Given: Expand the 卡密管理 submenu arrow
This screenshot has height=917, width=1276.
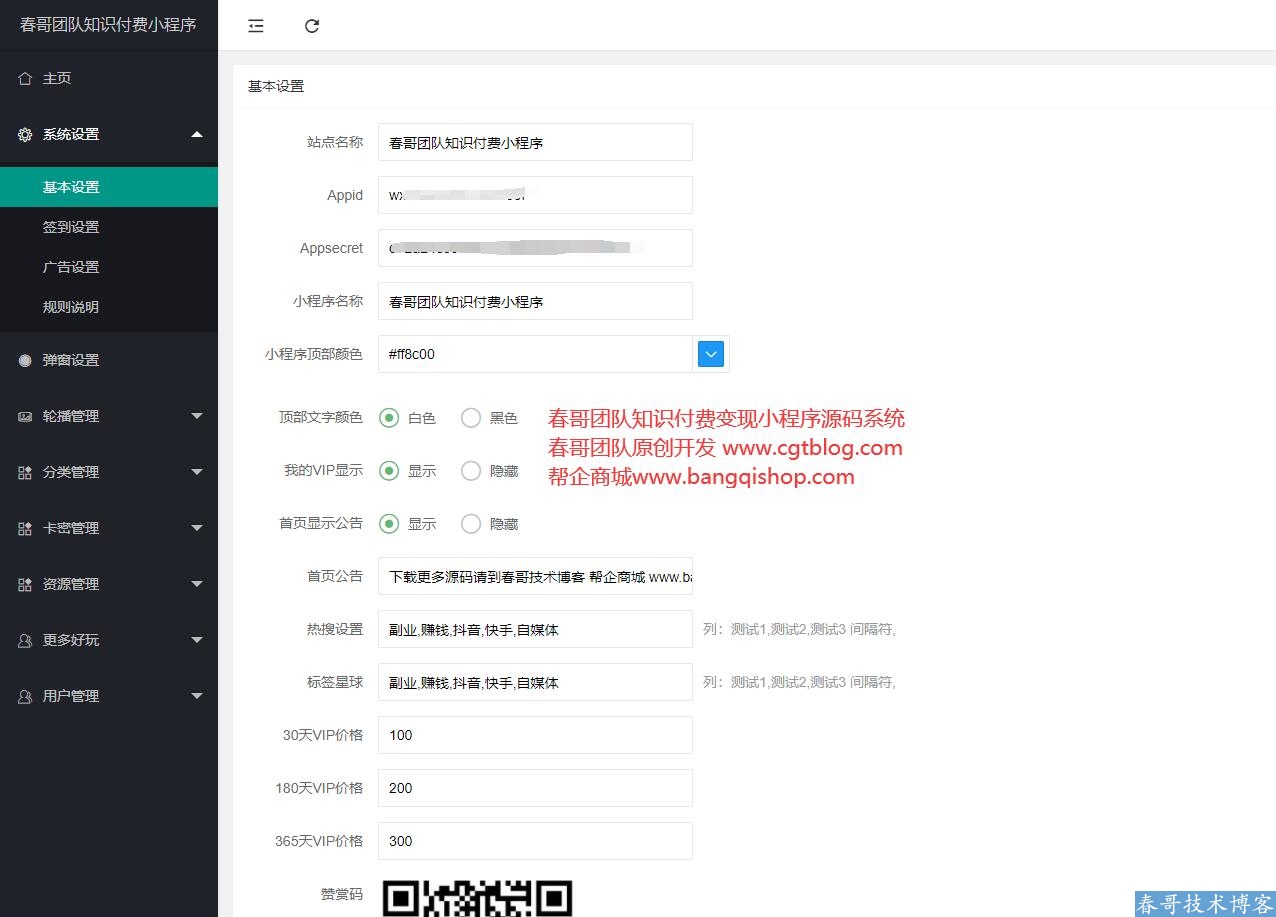Looking at the screenshot, I should click(x=197, y=528).
